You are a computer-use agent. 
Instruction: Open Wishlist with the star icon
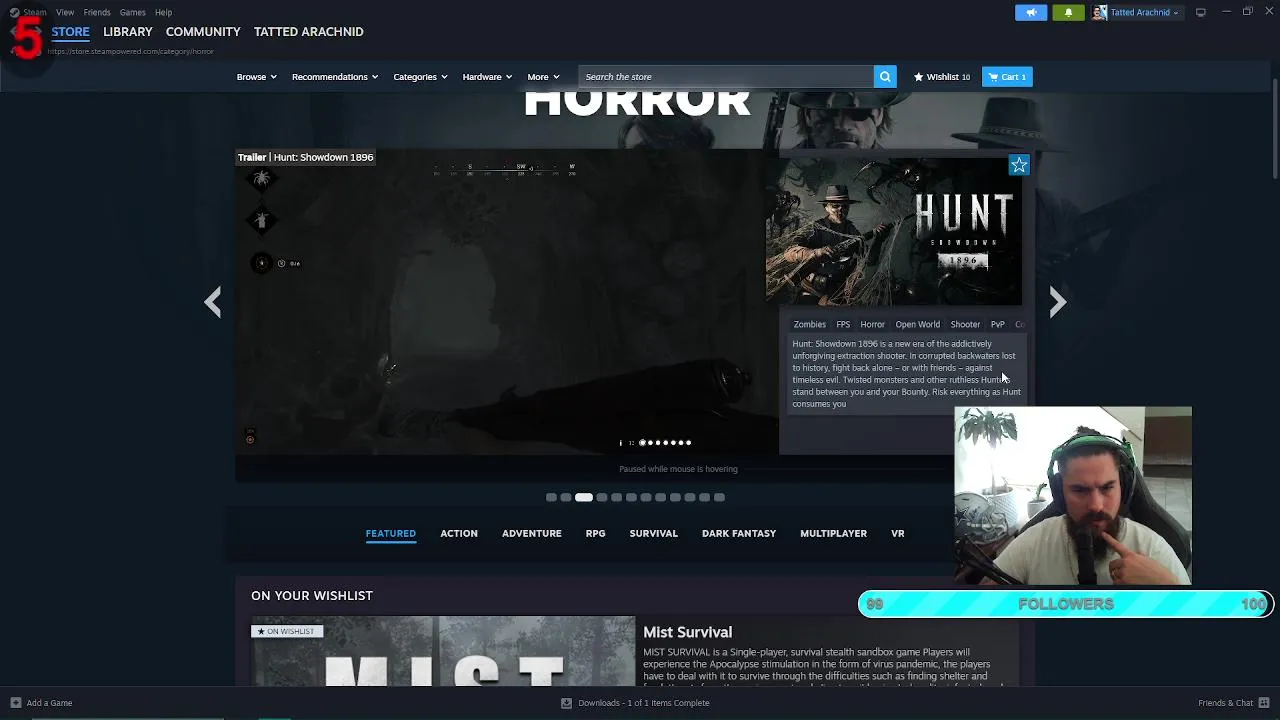click(x=941, y=77)
